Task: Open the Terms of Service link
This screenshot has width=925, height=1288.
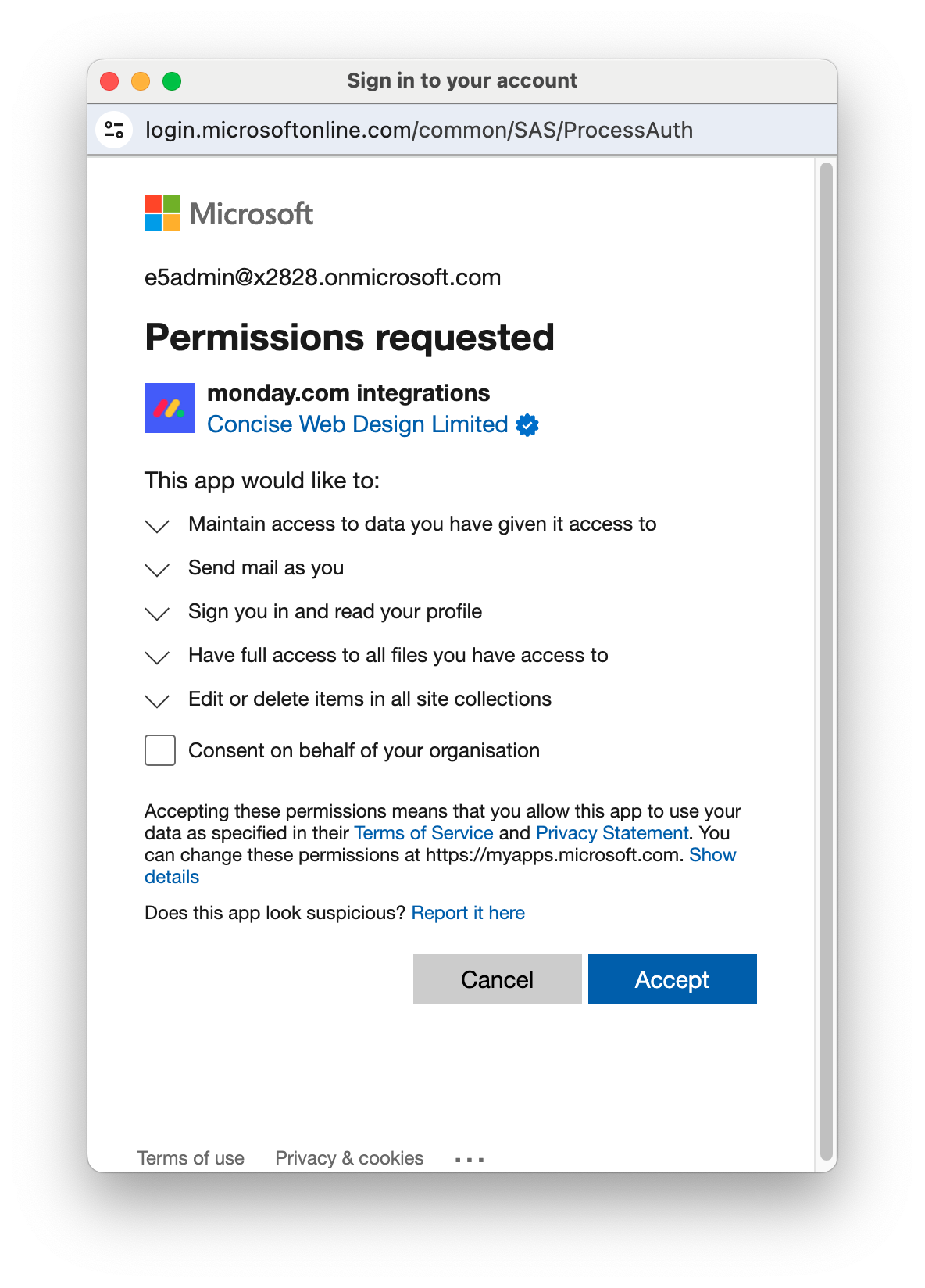Action: [423, 833]
